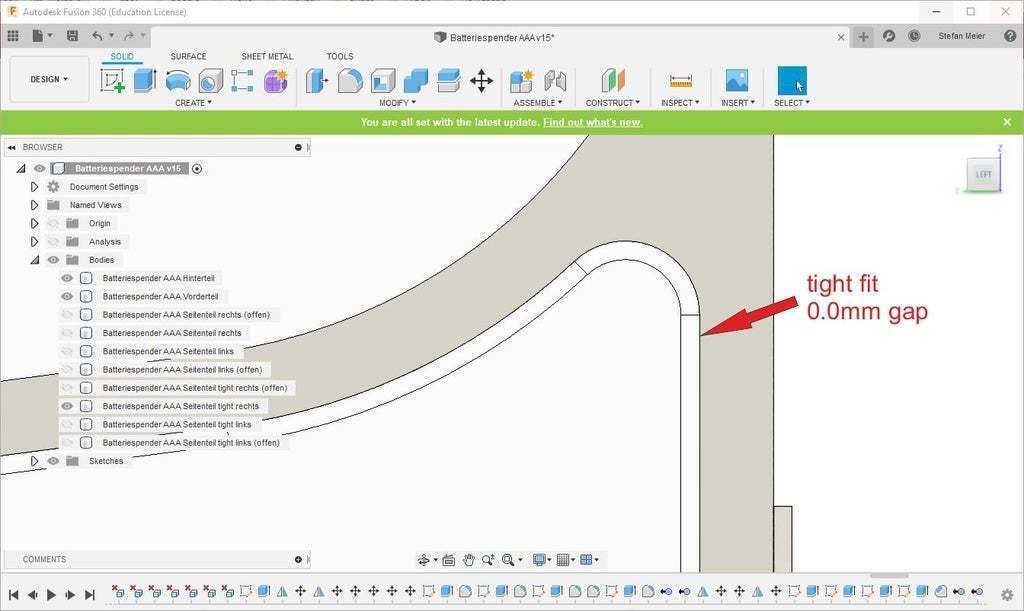Hide Batteriespender AAA Hinterteil body
The height and width of the screenshot is (611, 1024).
pos(67,278)
